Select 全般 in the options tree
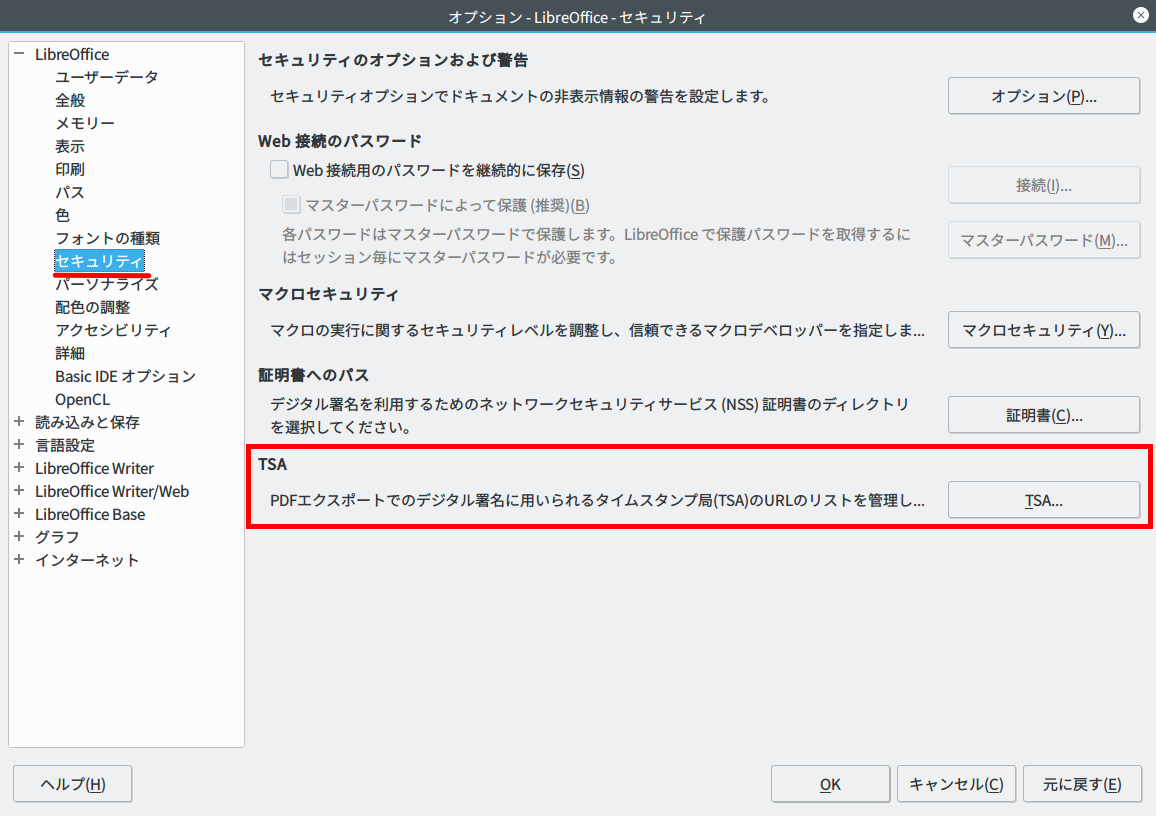The image size is (1156, 816). (x=70, y=100)
